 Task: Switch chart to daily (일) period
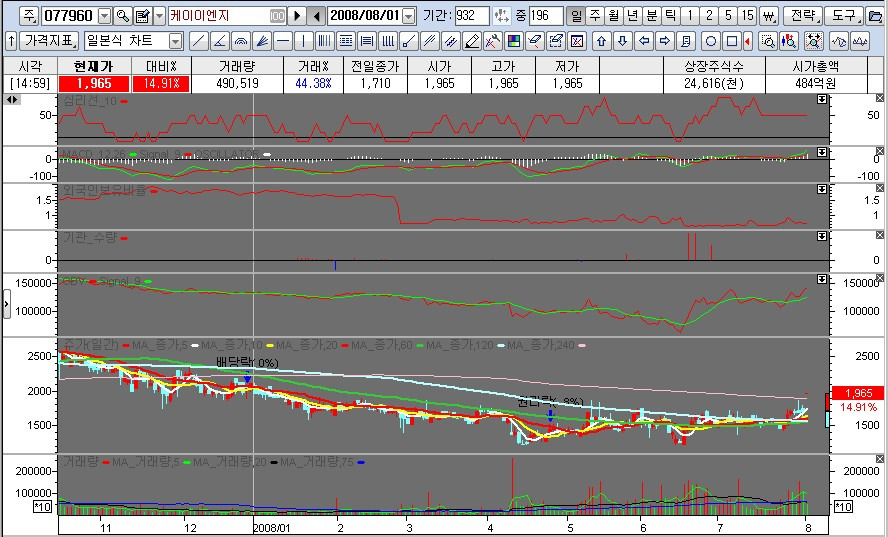576,16
